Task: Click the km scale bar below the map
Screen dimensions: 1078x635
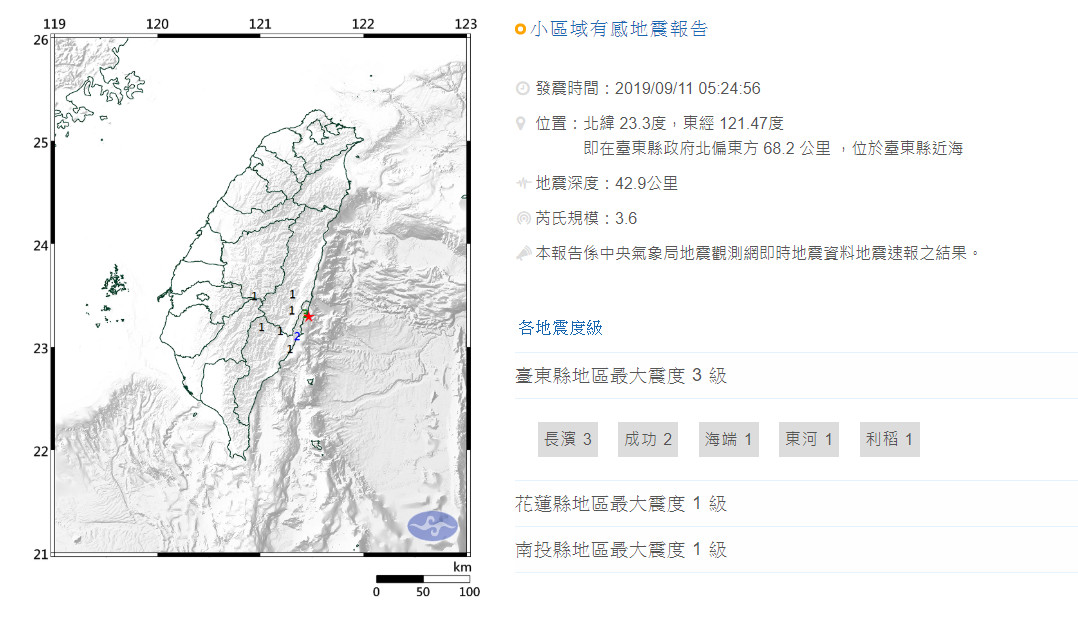Action: coord(422,579)
